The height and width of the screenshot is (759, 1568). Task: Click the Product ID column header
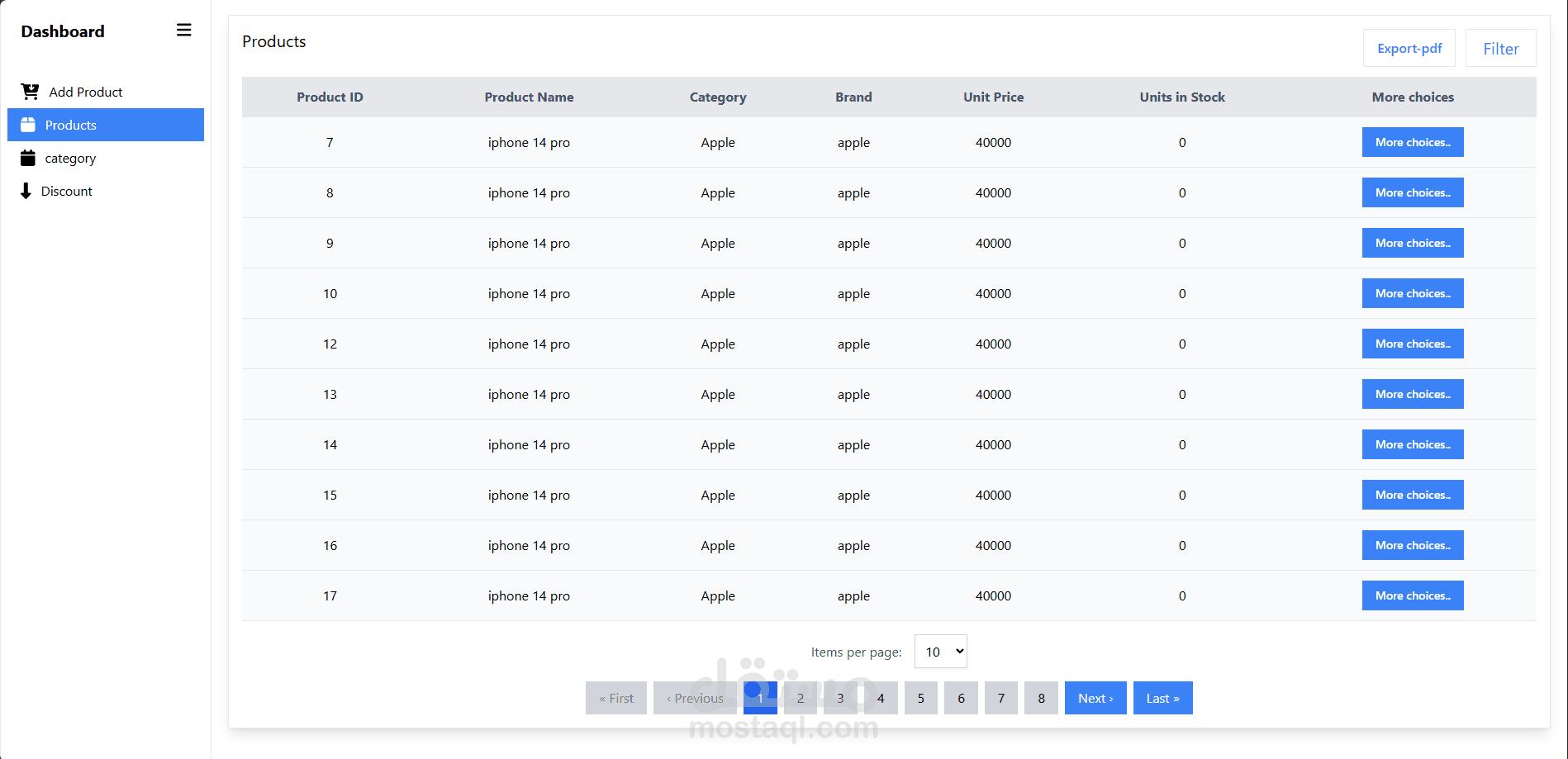pos(330,97)
